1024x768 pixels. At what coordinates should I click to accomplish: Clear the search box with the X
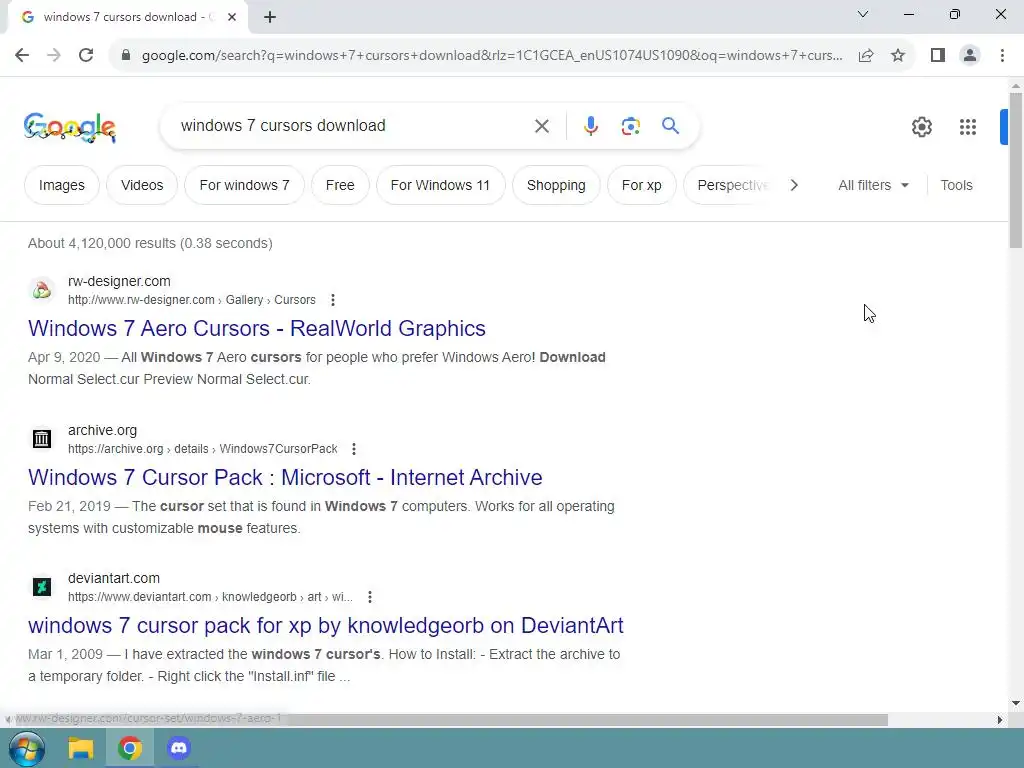(x=541, y=125)
